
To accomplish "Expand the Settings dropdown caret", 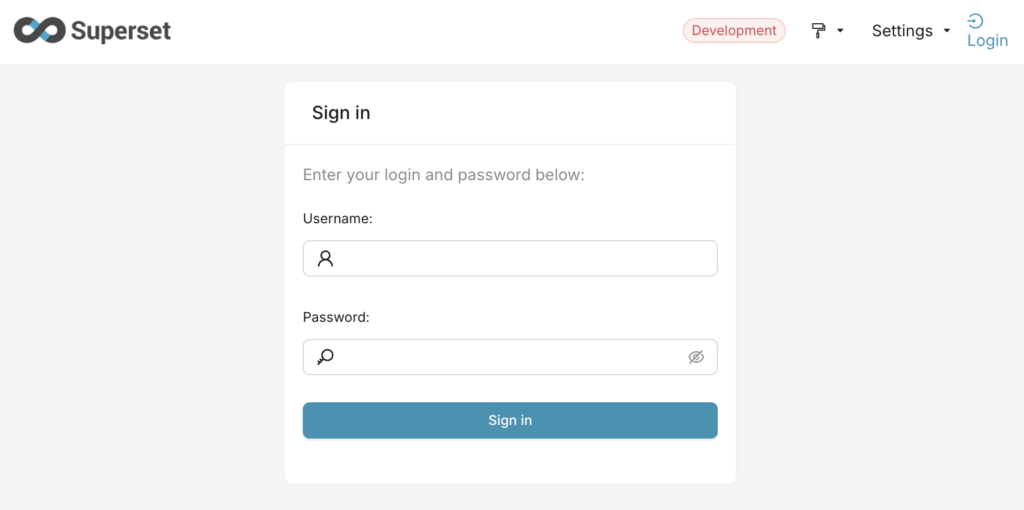I will point(947,31).
